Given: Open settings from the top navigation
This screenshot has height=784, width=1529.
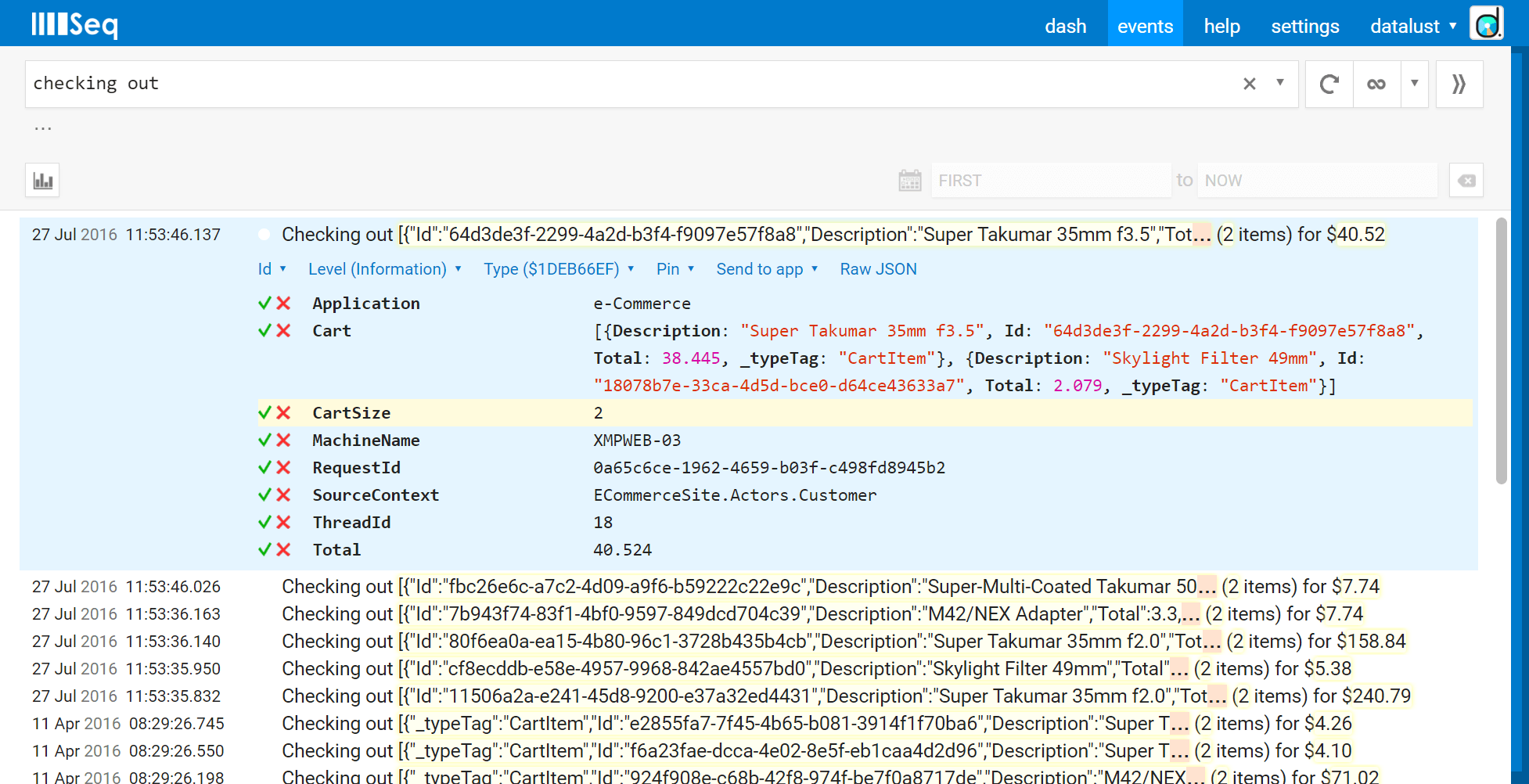Looking at the screenshot, I should coord(1305,26).
